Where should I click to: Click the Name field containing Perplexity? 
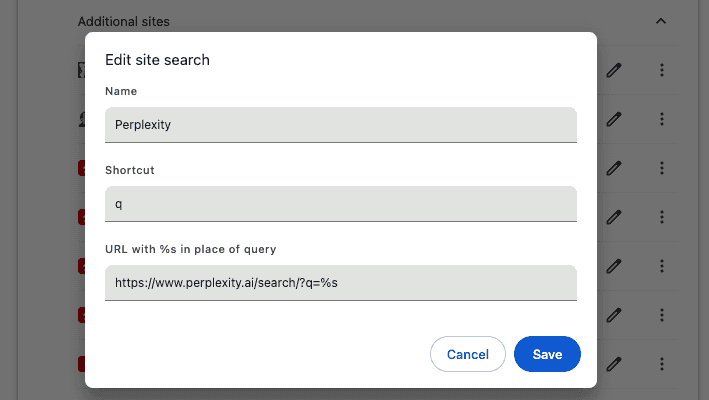[341, 125]
